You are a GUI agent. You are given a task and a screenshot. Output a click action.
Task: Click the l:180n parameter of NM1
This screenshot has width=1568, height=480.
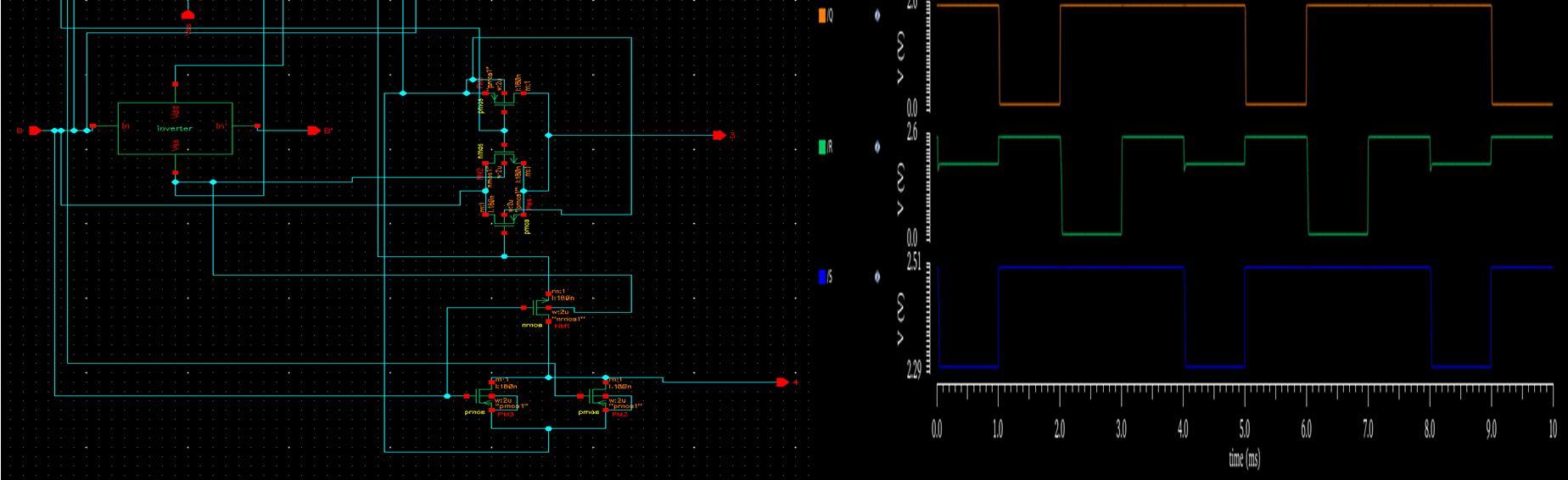pos(563,299)
